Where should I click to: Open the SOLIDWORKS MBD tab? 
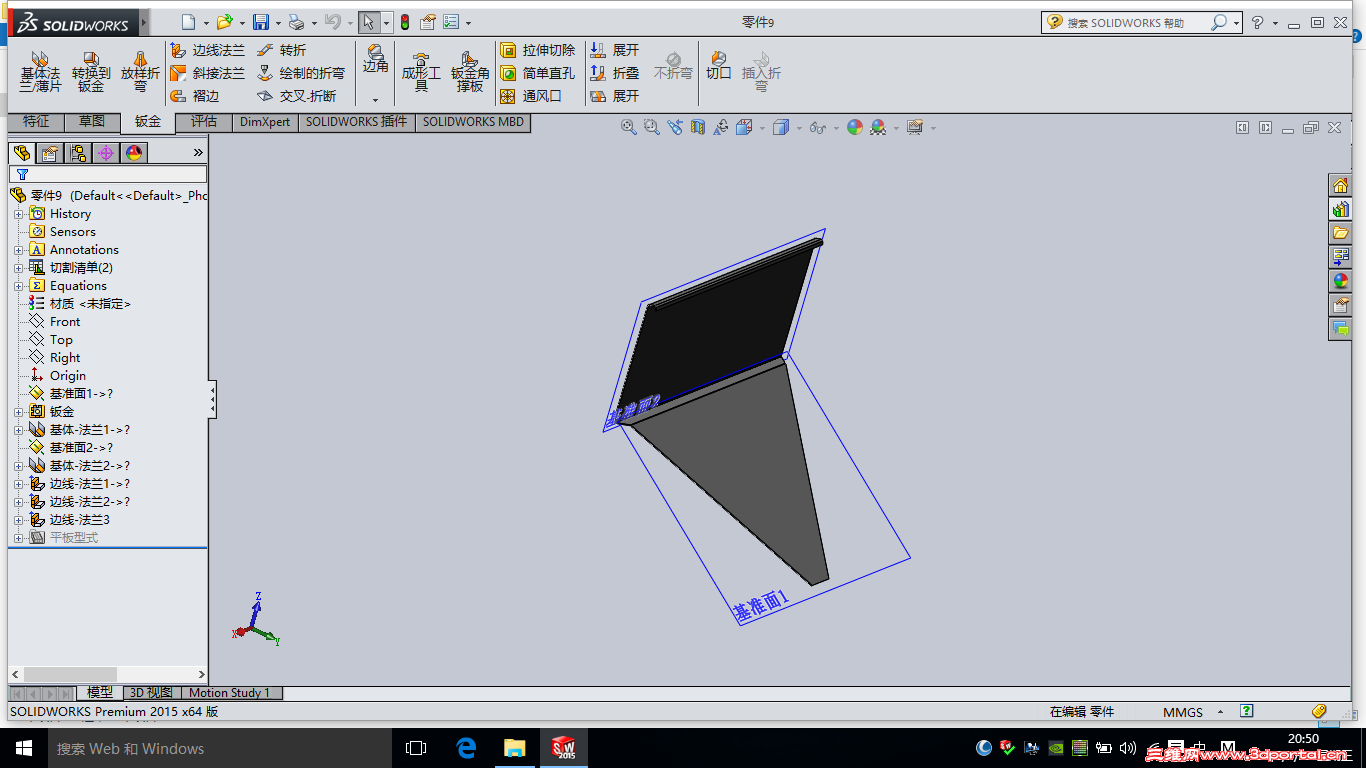click(x=473, y=122)
